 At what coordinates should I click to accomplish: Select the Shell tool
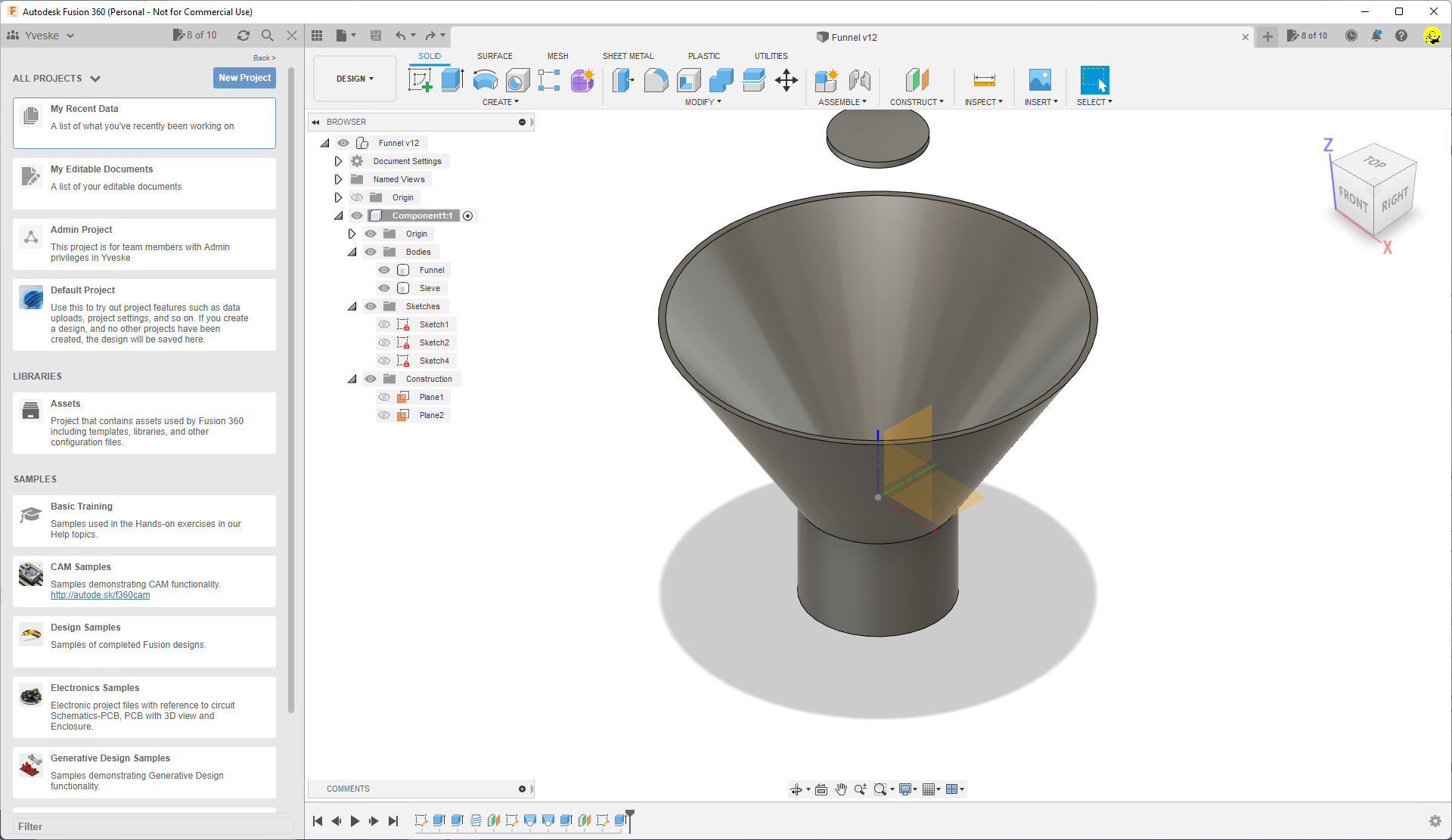click(688, 80)
